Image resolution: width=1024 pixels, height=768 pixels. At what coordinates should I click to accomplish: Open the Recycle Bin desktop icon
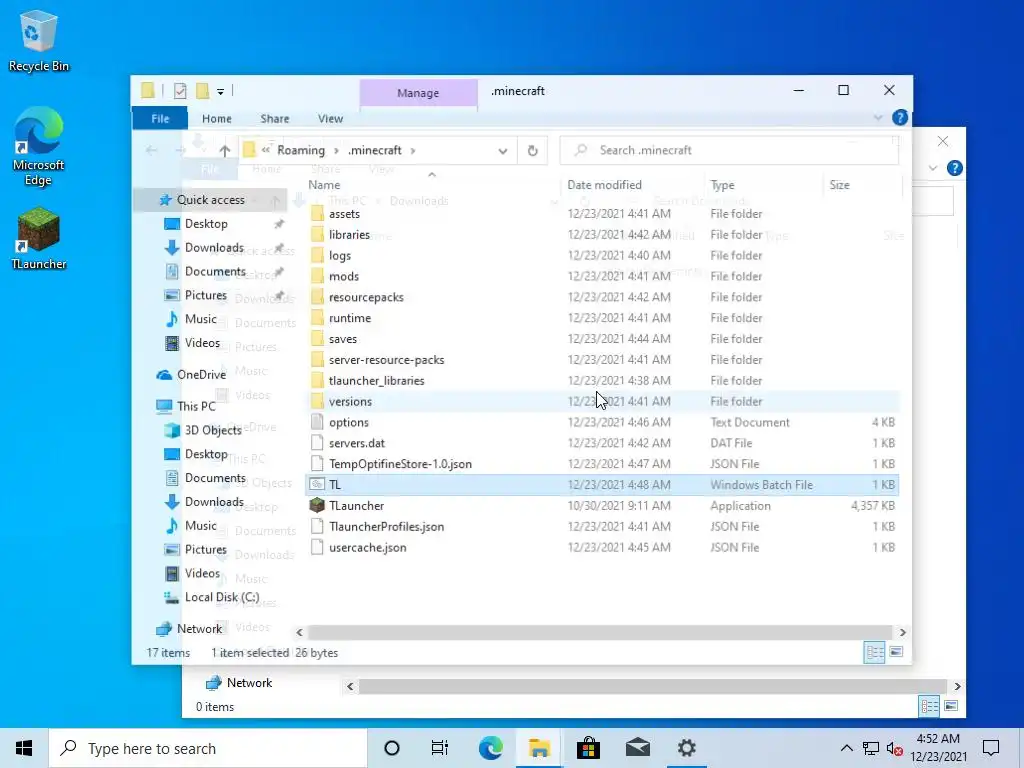(x=38, y=40)
